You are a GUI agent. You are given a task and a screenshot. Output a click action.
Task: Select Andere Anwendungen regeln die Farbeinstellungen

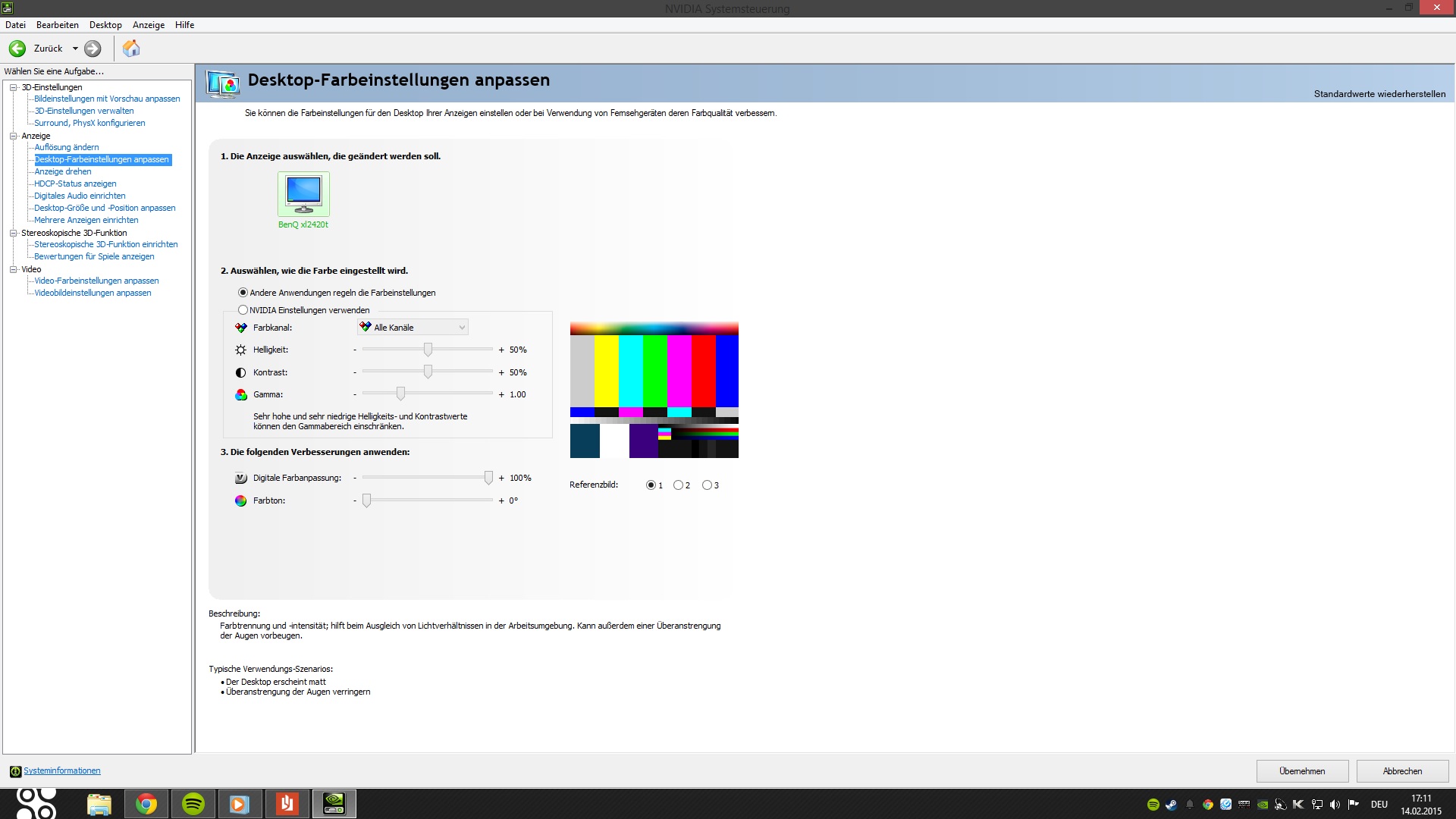tap(243, 293)
